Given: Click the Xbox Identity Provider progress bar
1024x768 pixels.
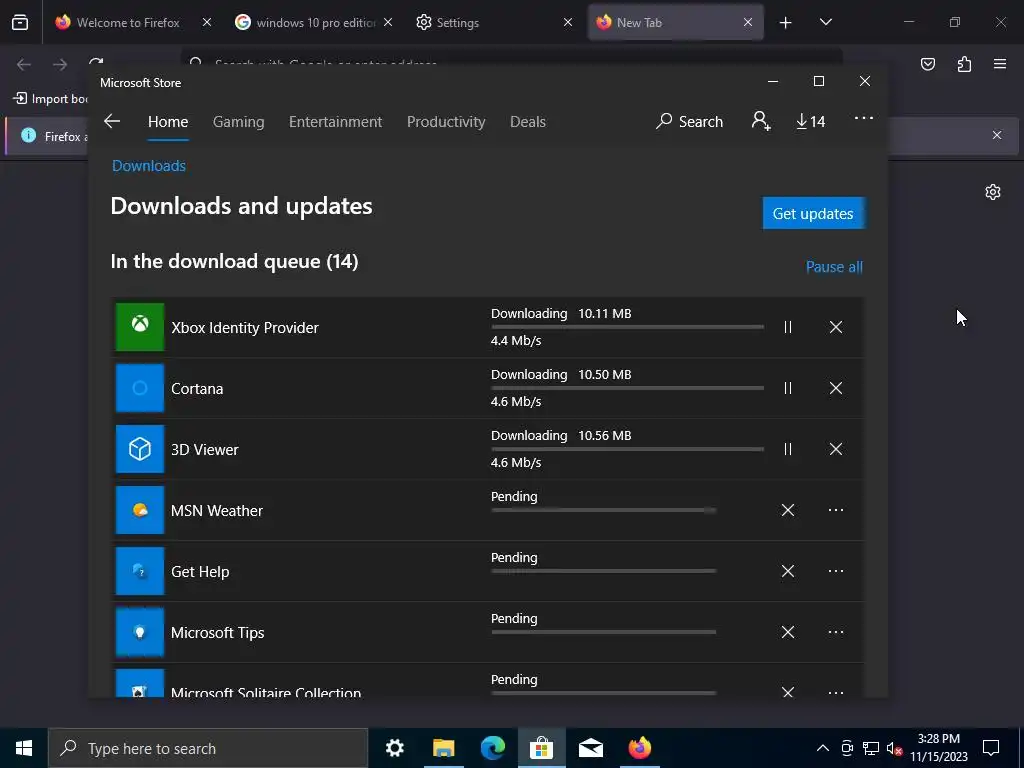Looking at the screenshot, I should pyautogui.click(x=627, y=327).
